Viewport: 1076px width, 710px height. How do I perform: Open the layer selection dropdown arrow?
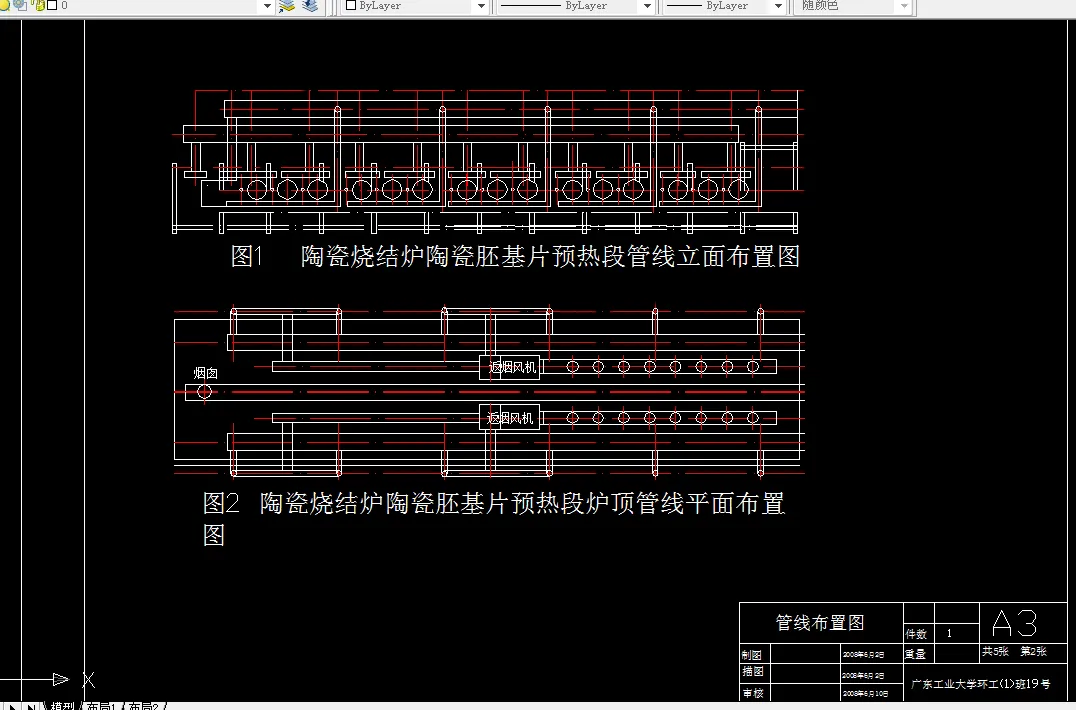point(268,6)
